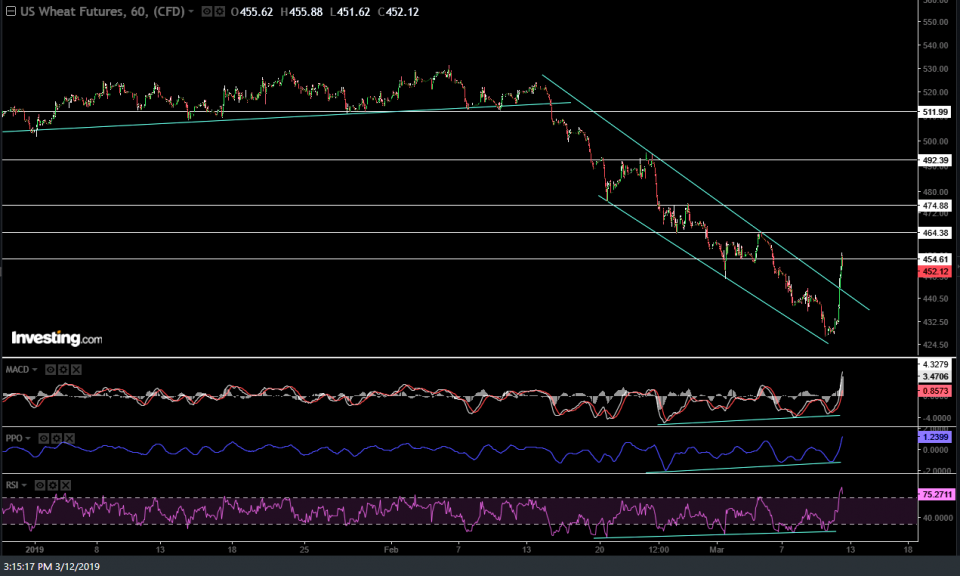
Task: Open RSI indicator settings gear
Action: tap(54, 485)
